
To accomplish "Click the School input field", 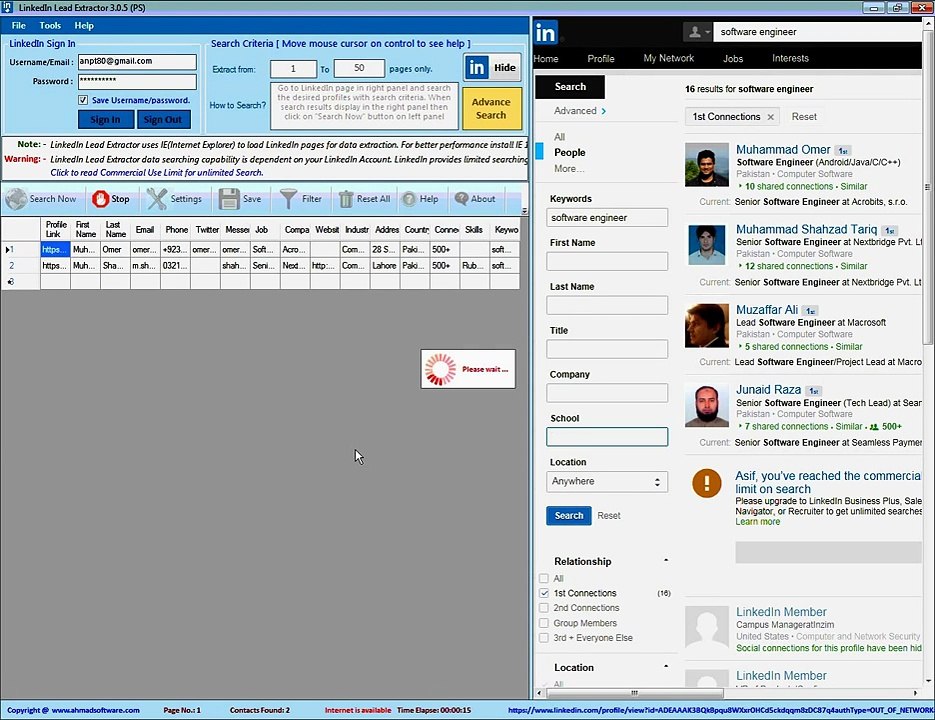I will pos(607,437).
